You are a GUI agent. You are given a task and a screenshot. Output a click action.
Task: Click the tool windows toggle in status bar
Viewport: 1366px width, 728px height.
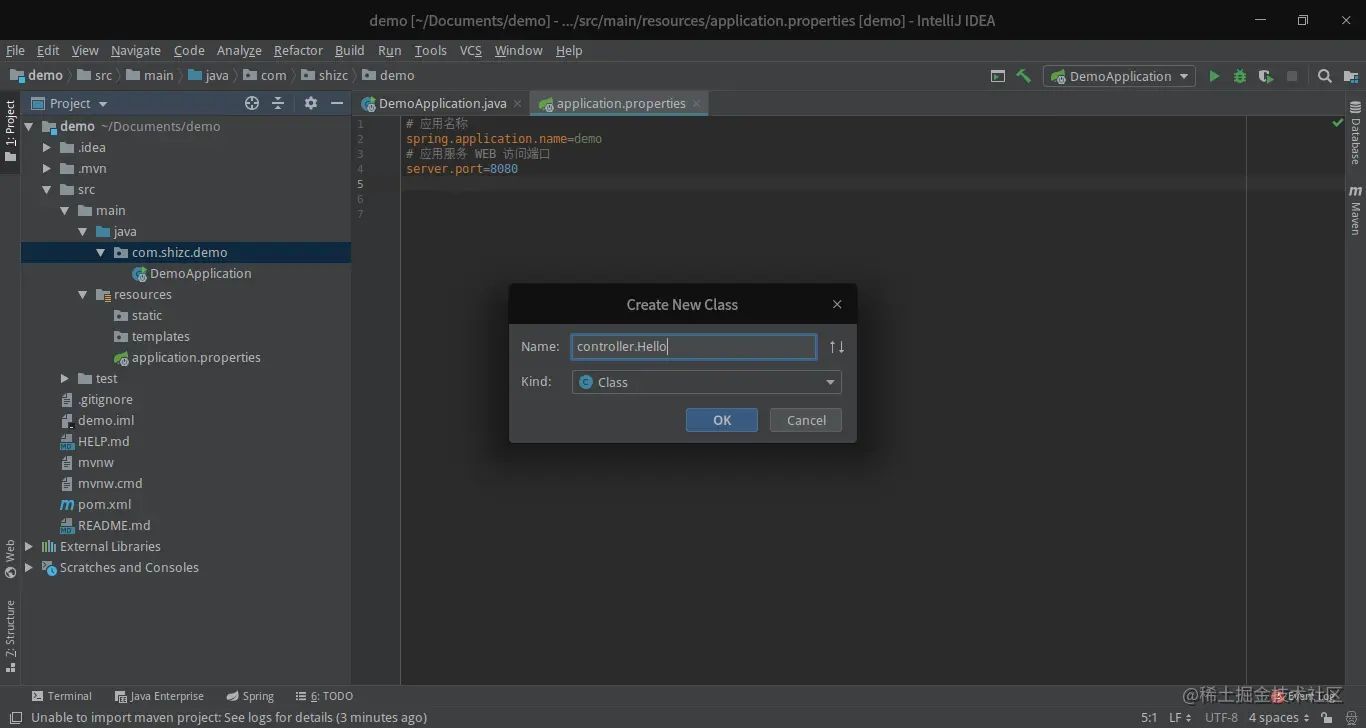click(15, 718)
